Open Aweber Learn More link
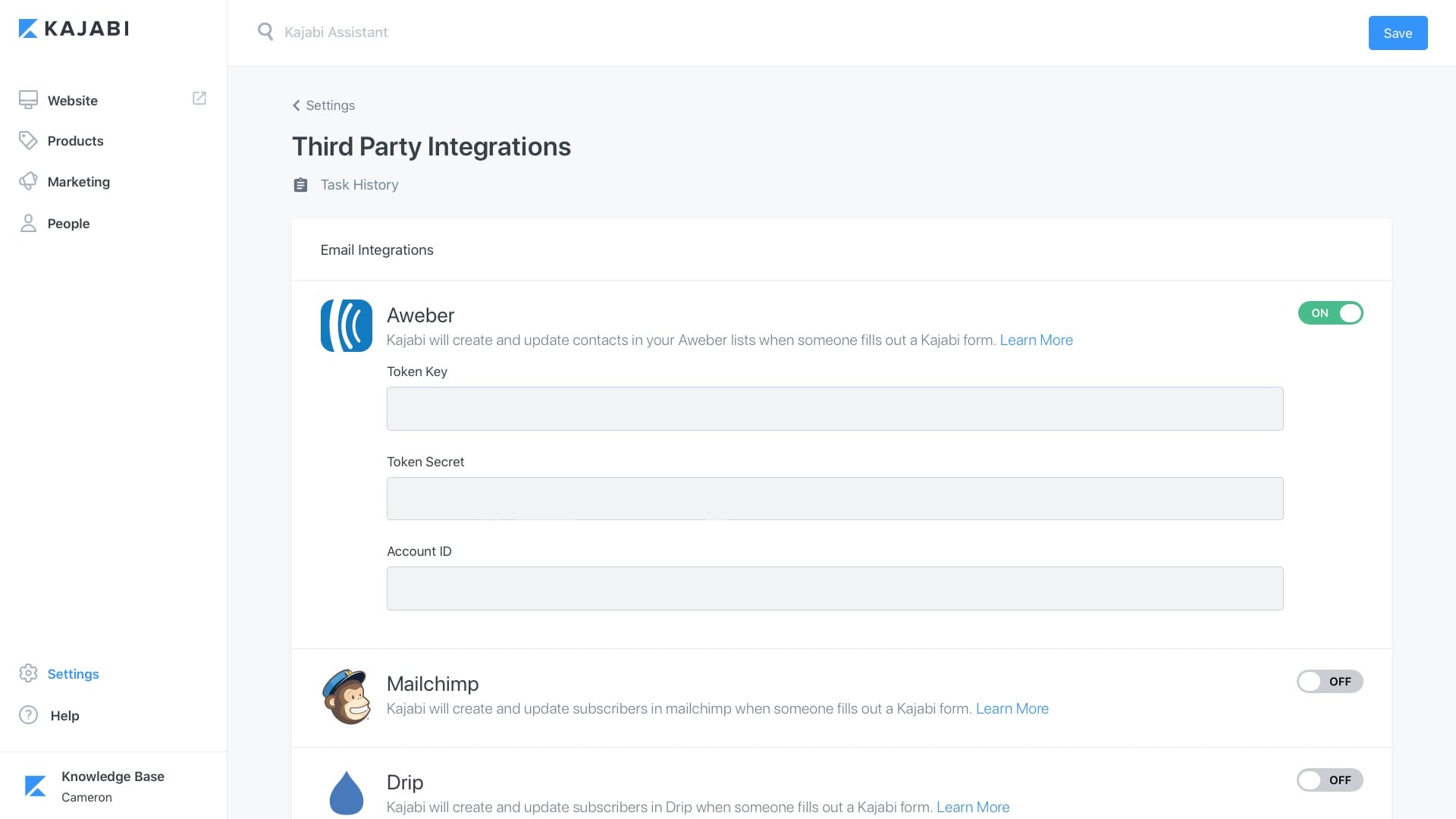 [1036, 340]
